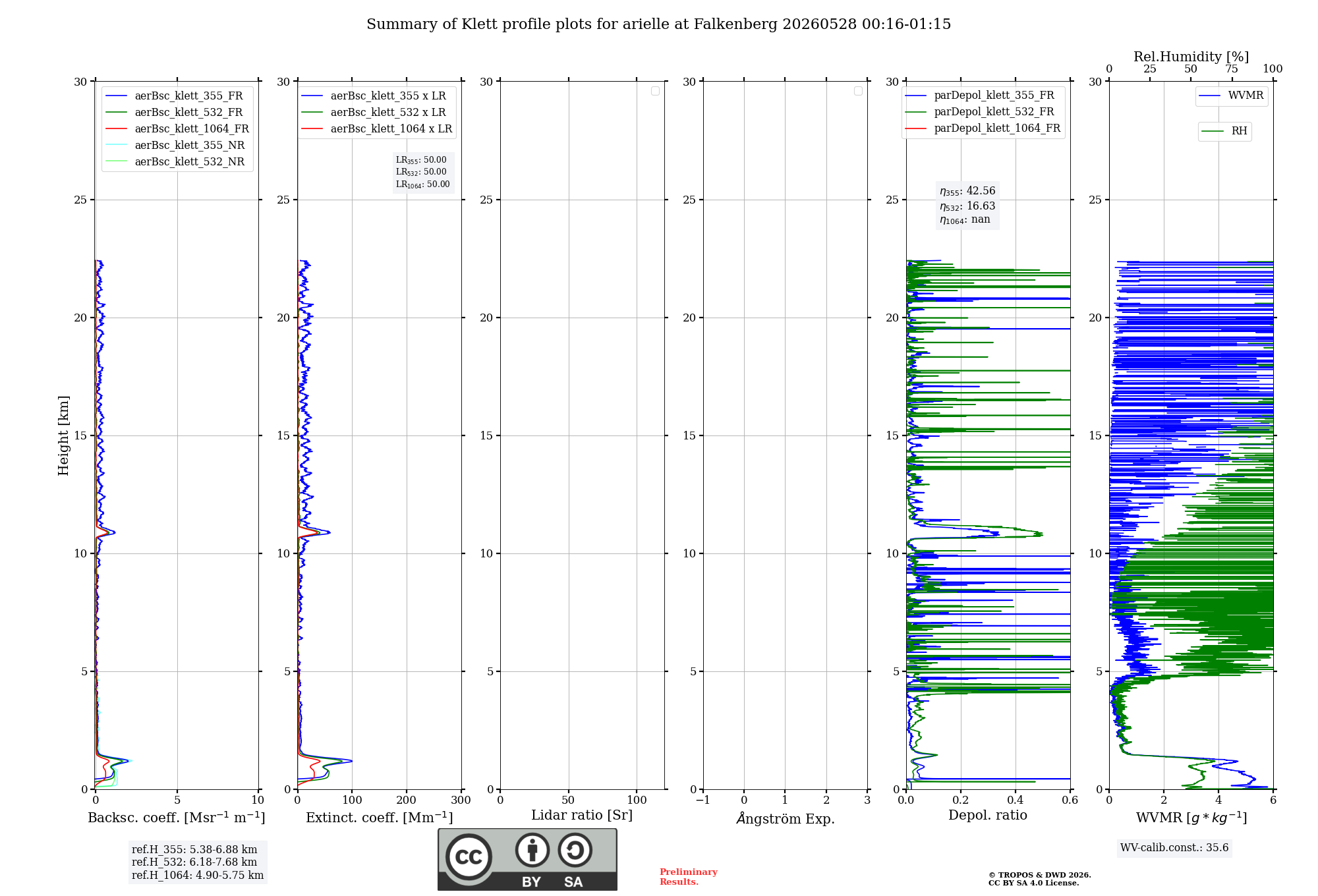
Task: Click the ref.H_355: 5.38-6.88 km line
Action: (x=194, y=850)
